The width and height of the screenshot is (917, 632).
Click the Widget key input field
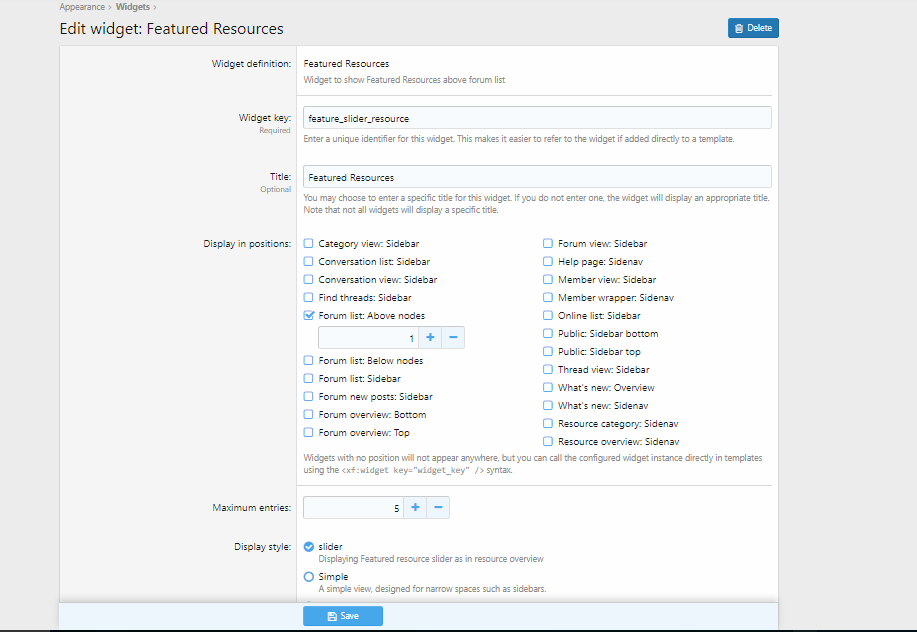(536, 118)
